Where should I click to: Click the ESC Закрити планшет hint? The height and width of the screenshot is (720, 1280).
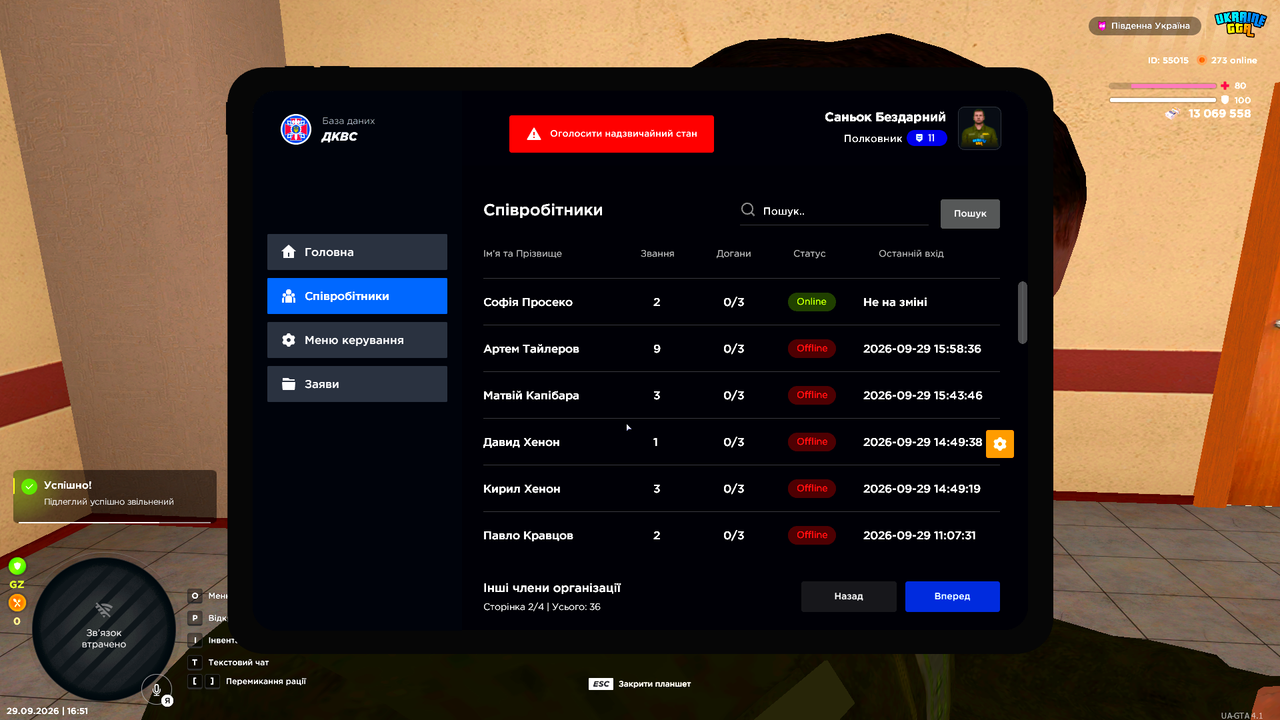(640, 684)
